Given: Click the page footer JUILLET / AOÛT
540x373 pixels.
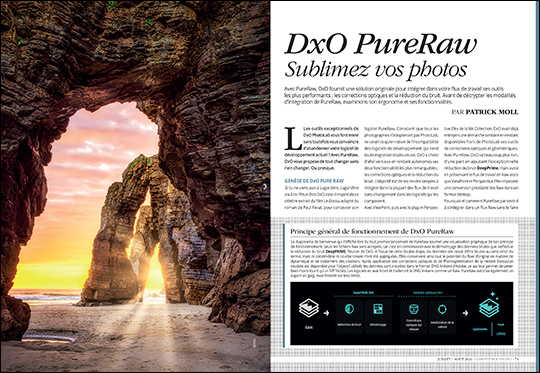Looking at the screenshot, I should click(x=479, y=359).
